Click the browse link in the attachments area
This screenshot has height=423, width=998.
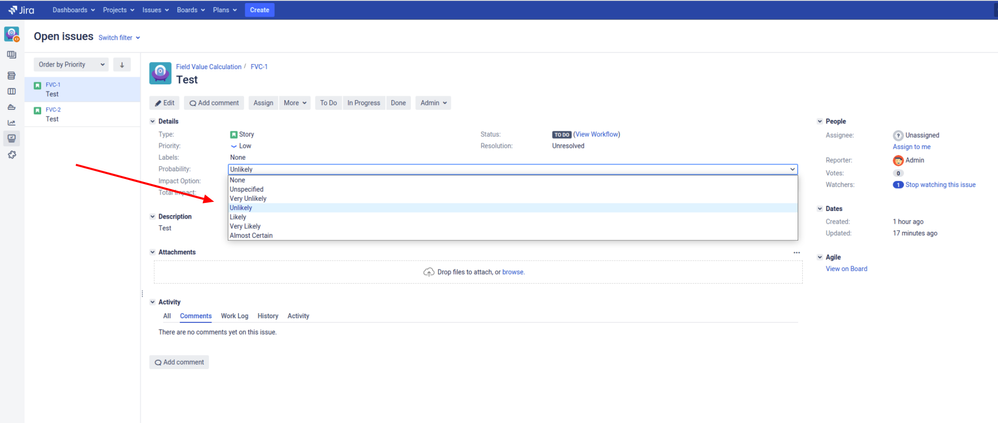(512, 272)
